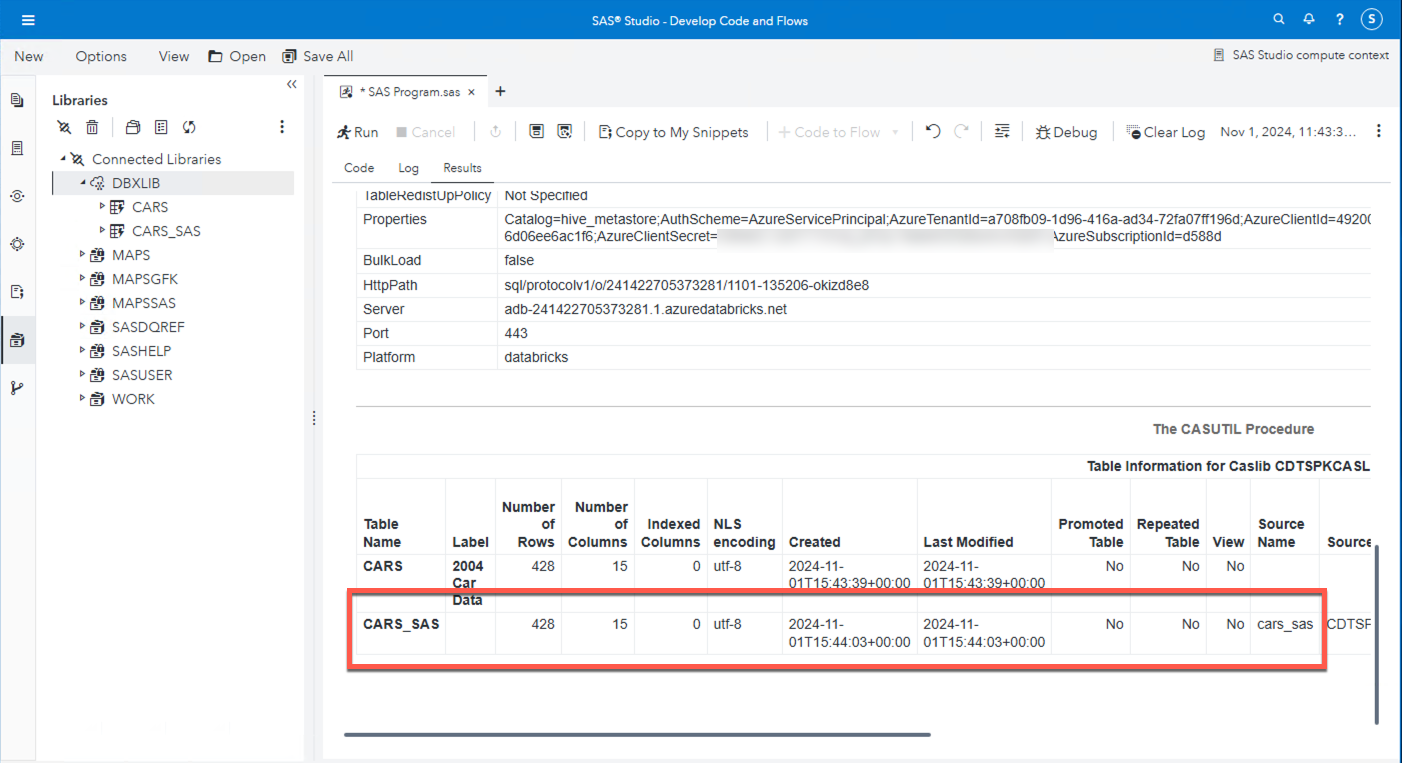Clear the log
This screenshot has height=763, width=1402.
(1164, 131)
